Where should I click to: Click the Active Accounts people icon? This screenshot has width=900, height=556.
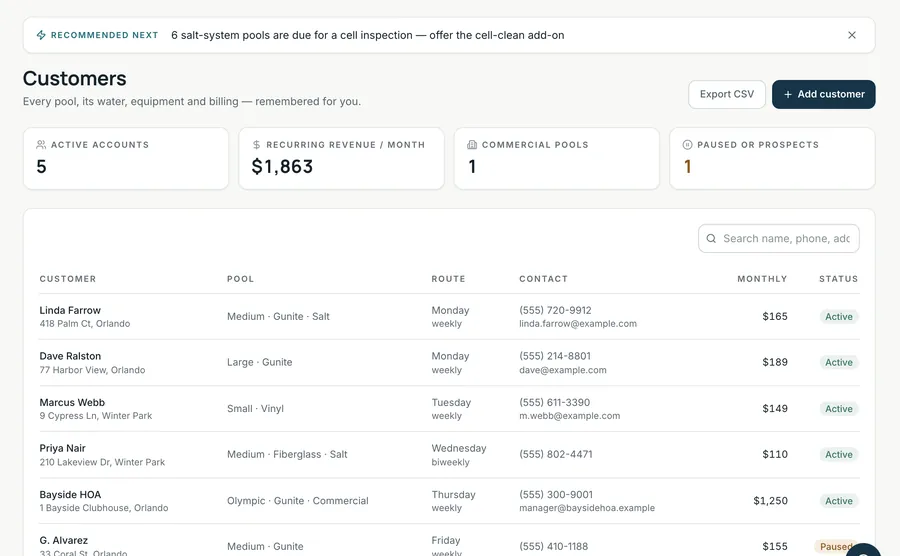pyautogui.click(x=41, y=145)
